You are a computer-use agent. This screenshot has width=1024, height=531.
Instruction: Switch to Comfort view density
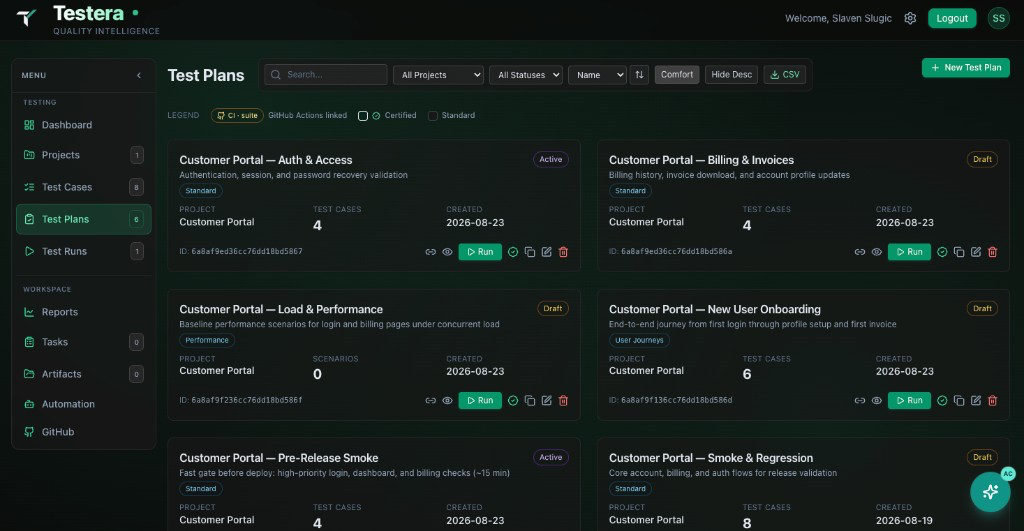tap(677, 74)
